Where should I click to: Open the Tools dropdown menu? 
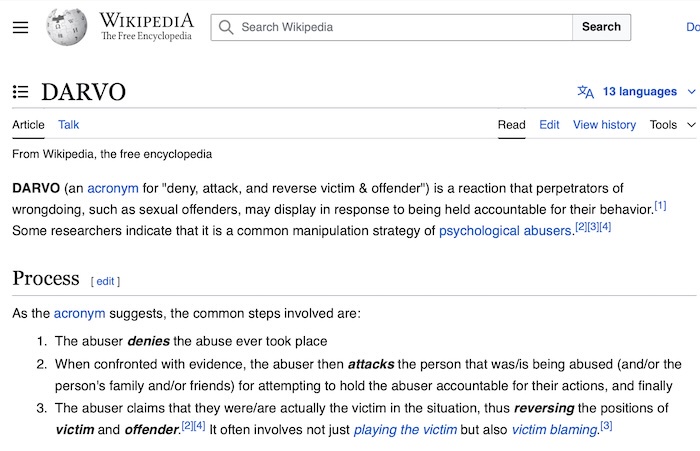point(663,125)
